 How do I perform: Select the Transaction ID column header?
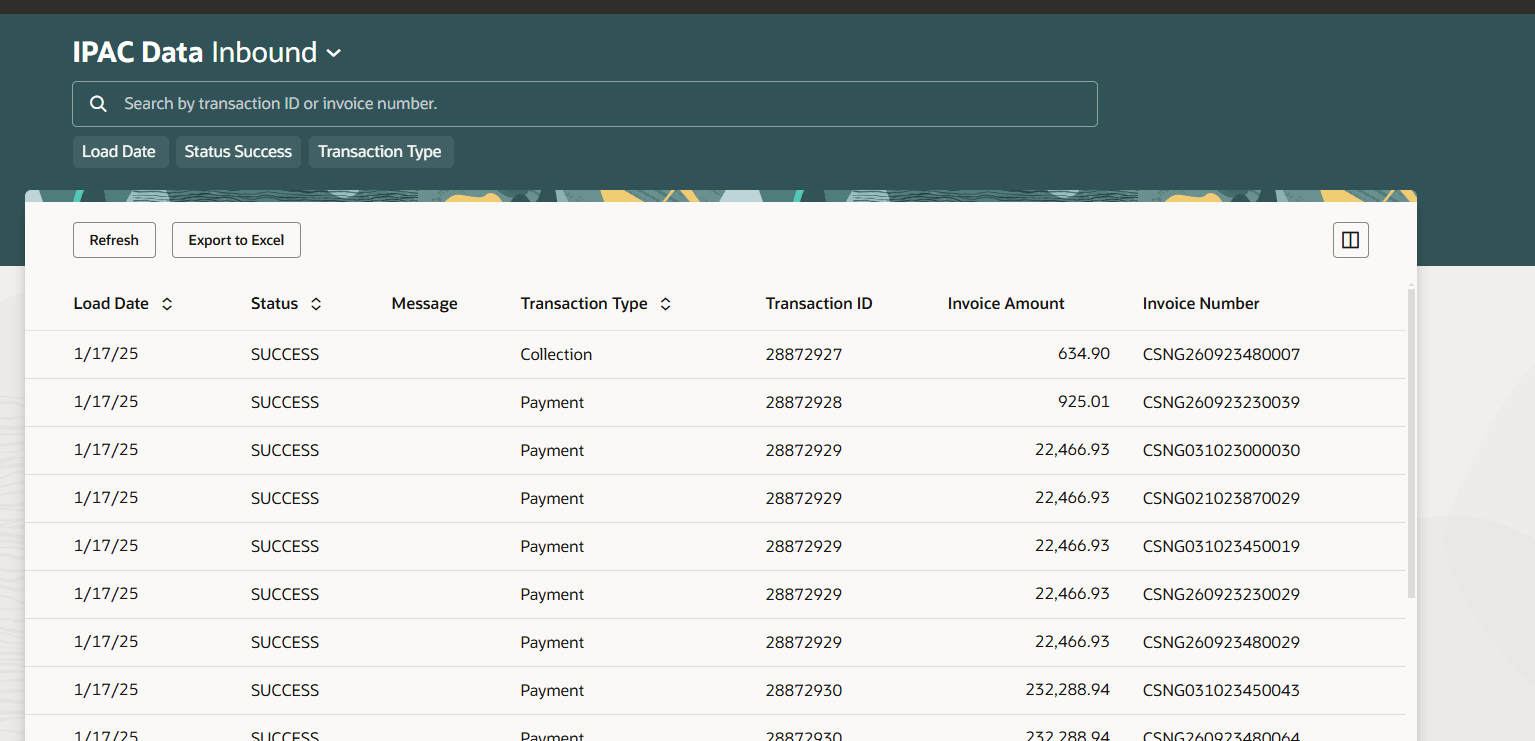819,303
